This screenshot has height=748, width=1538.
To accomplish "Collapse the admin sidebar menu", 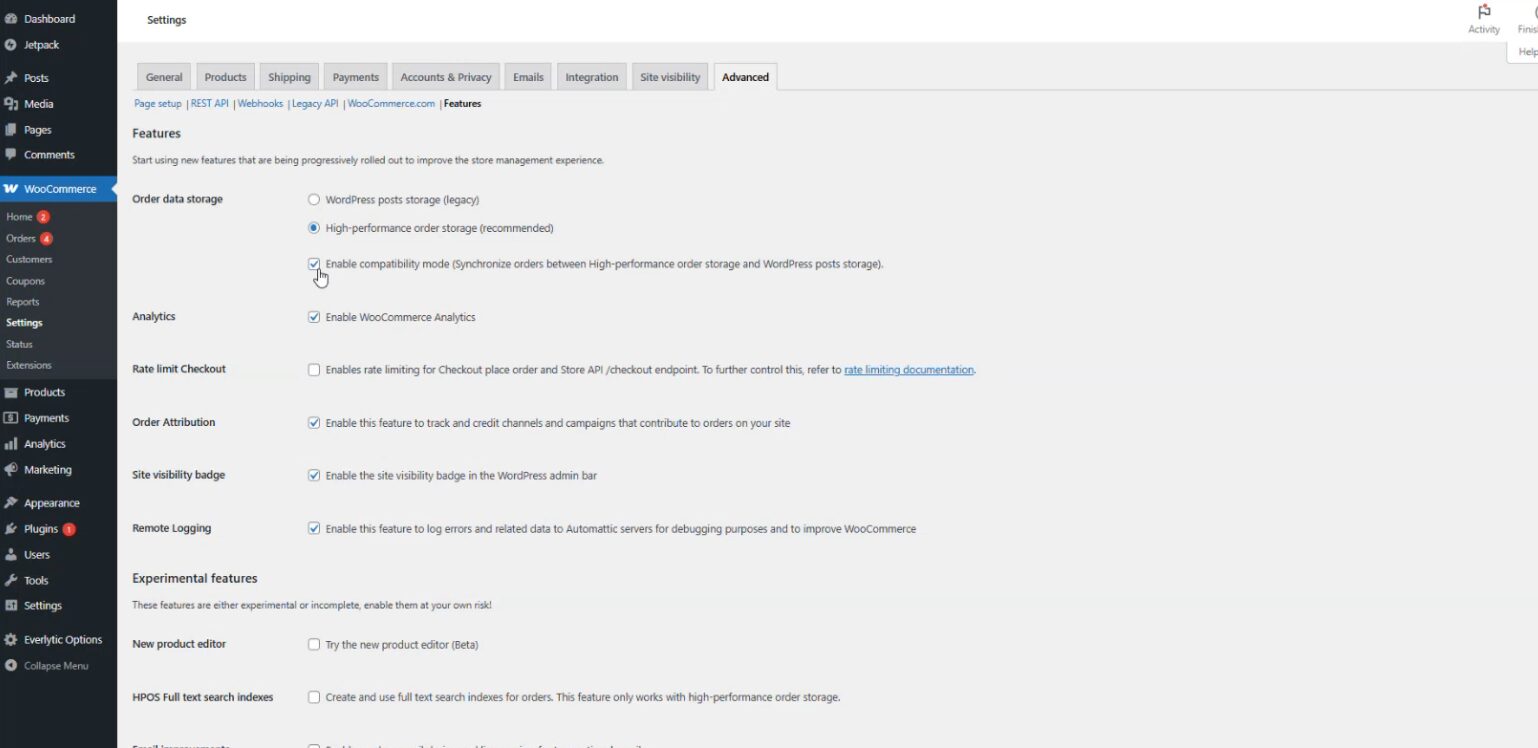I will (55, 666).
